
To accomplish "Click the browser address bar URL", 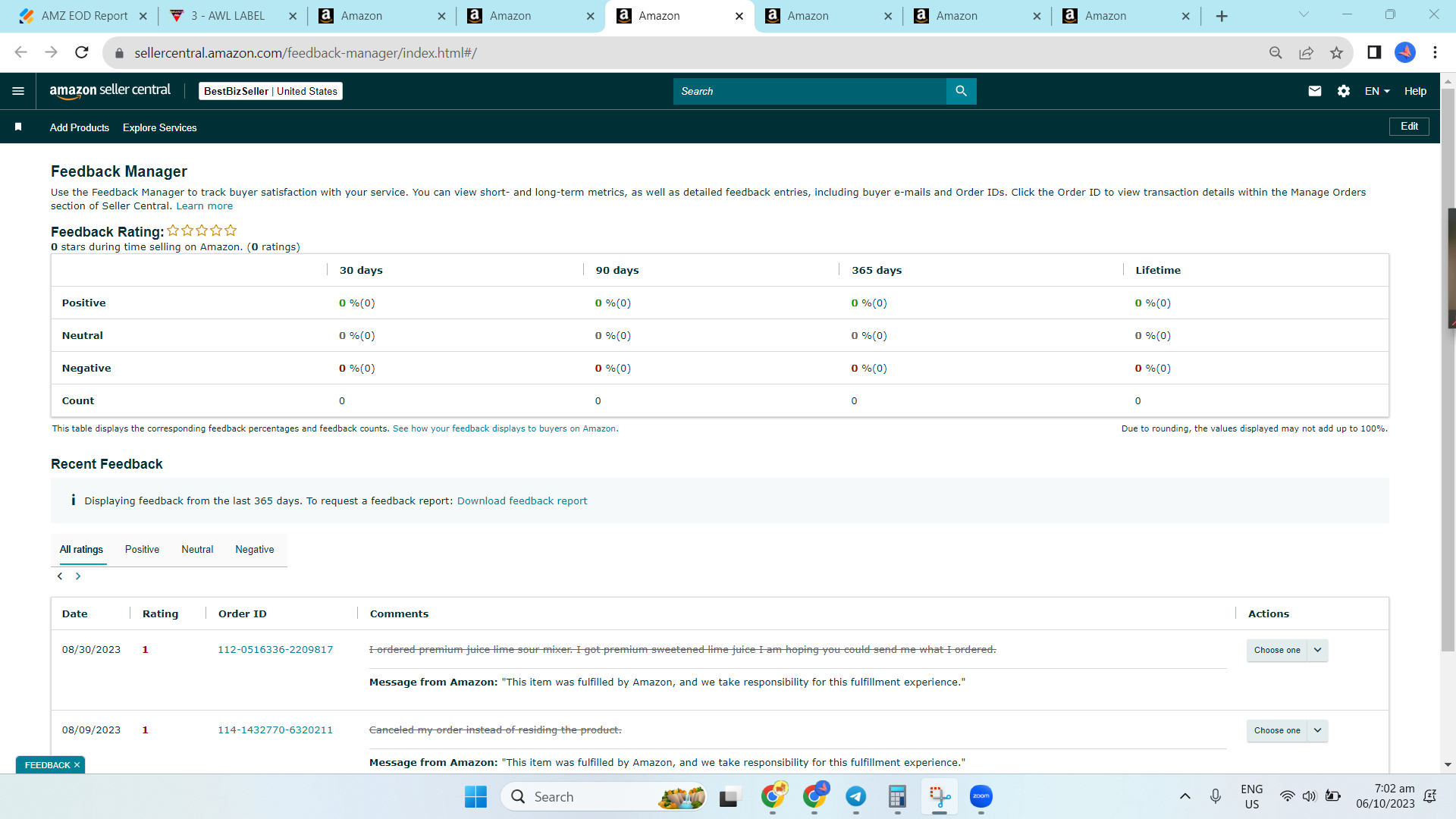I will tap(306, 53).
